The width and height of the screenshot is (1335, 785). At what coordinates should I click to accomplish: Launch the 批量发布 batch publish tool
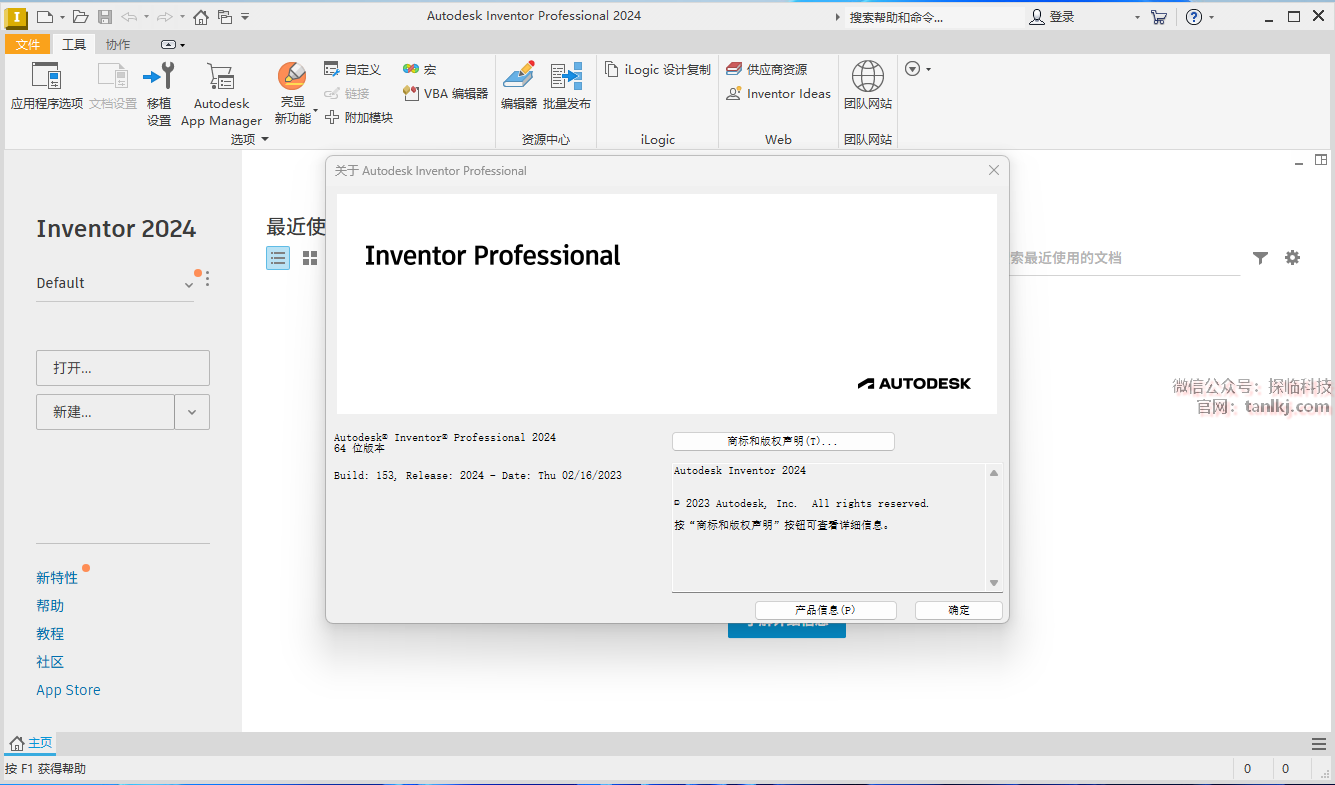click(567, 77)
